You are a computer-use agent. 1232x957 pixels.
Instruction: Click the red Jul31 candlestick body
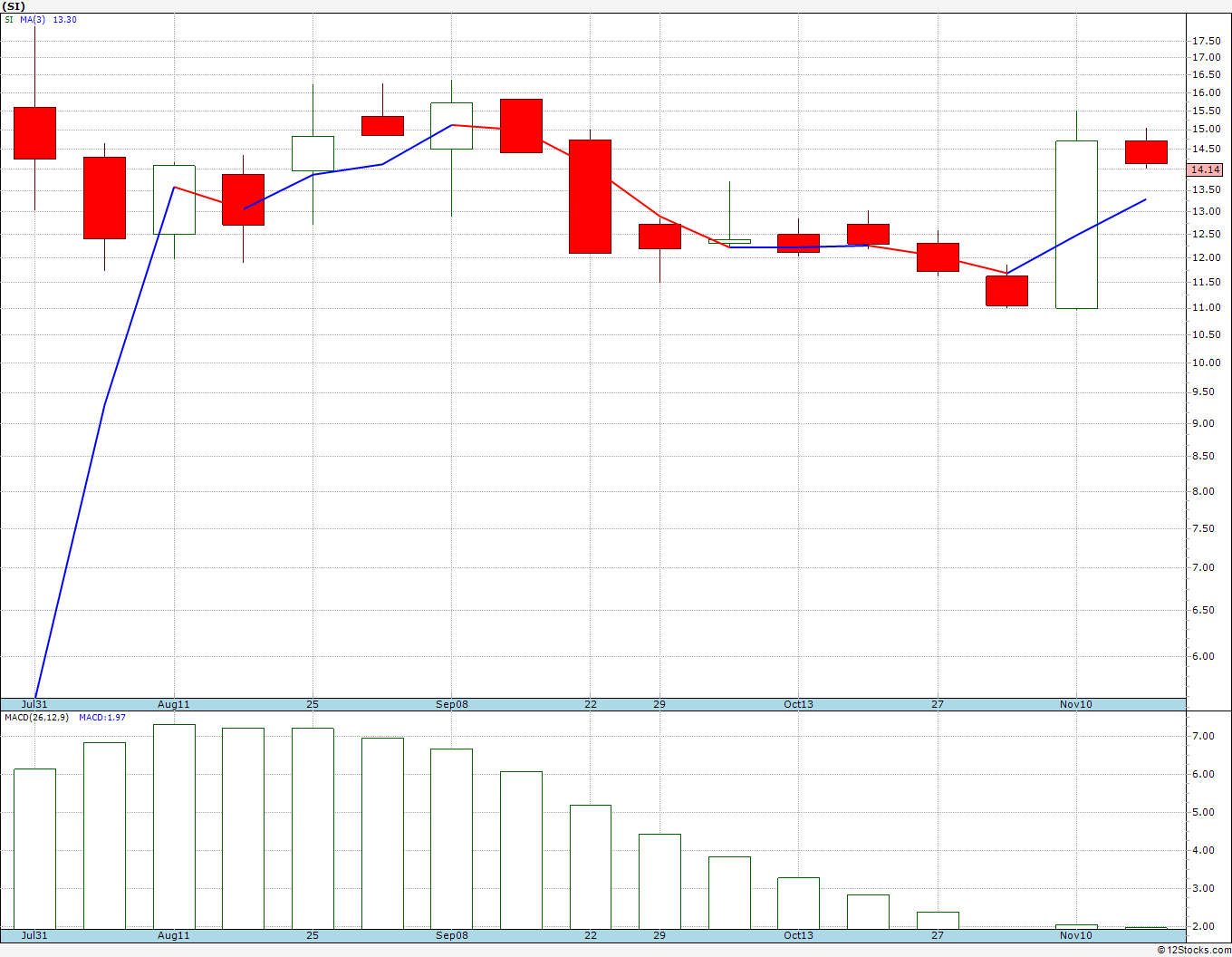click(x=34, y=133)
